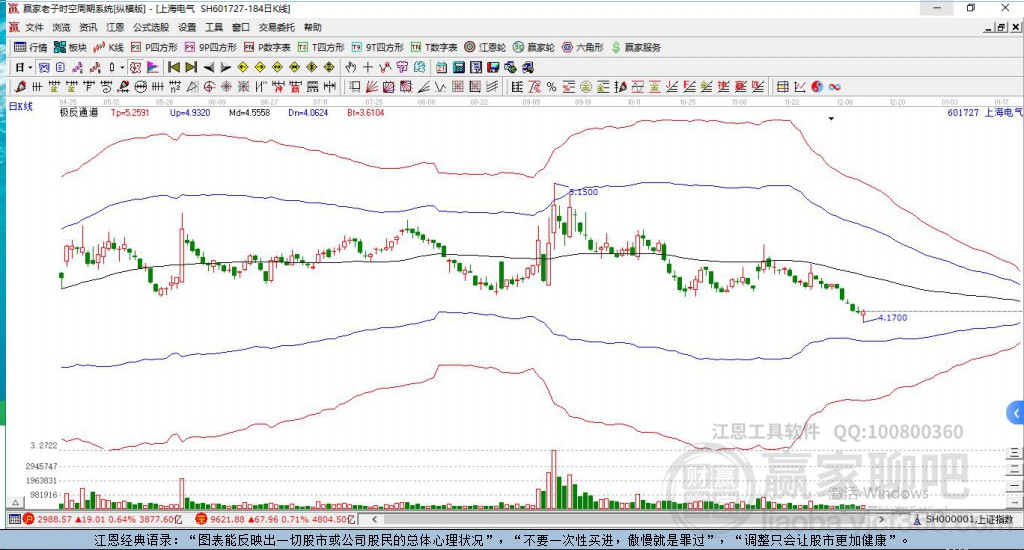Open the P数字表 tool
The width and height of the screenshot is (1024, 550).
(267, 47)
